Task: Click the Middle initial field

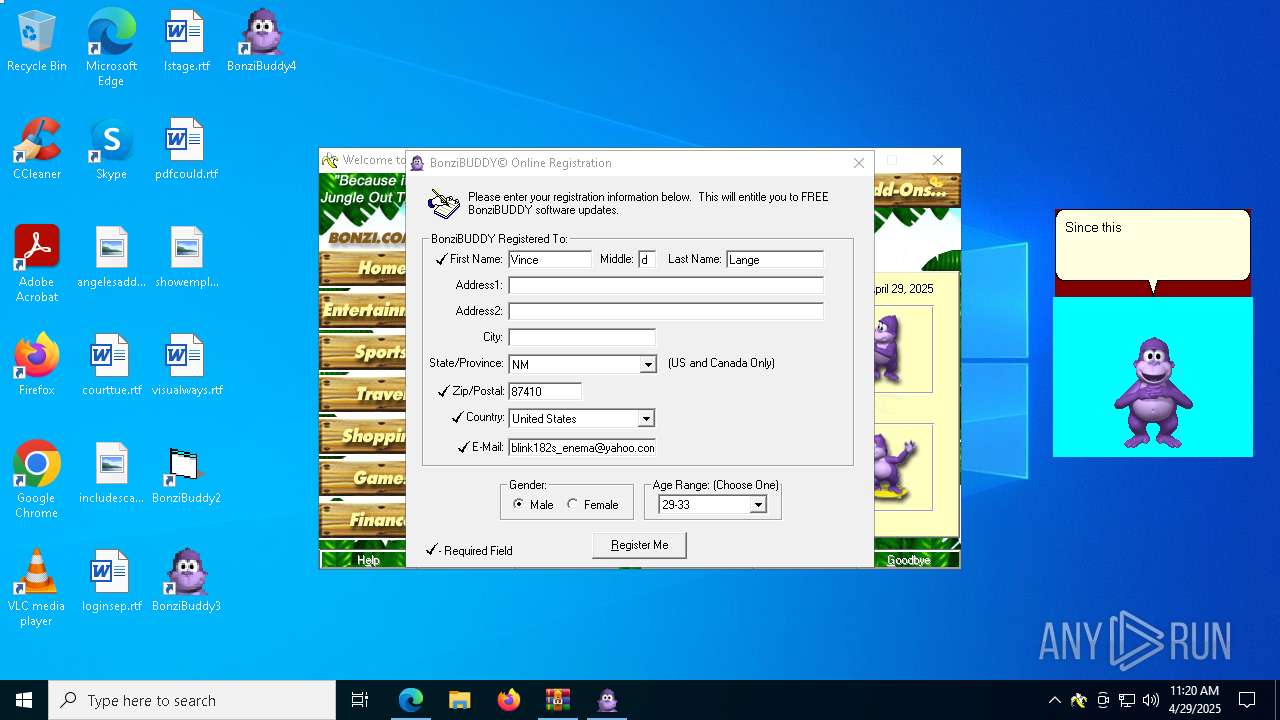Action: (647, 259)
